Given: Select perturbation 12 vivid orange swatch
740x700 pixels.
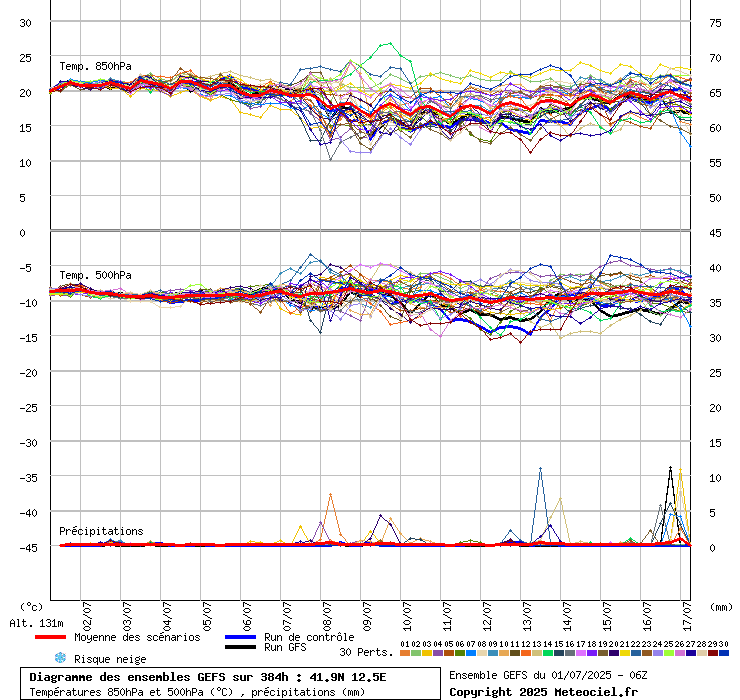Looking at the screenshot, I should coord(526,653).
